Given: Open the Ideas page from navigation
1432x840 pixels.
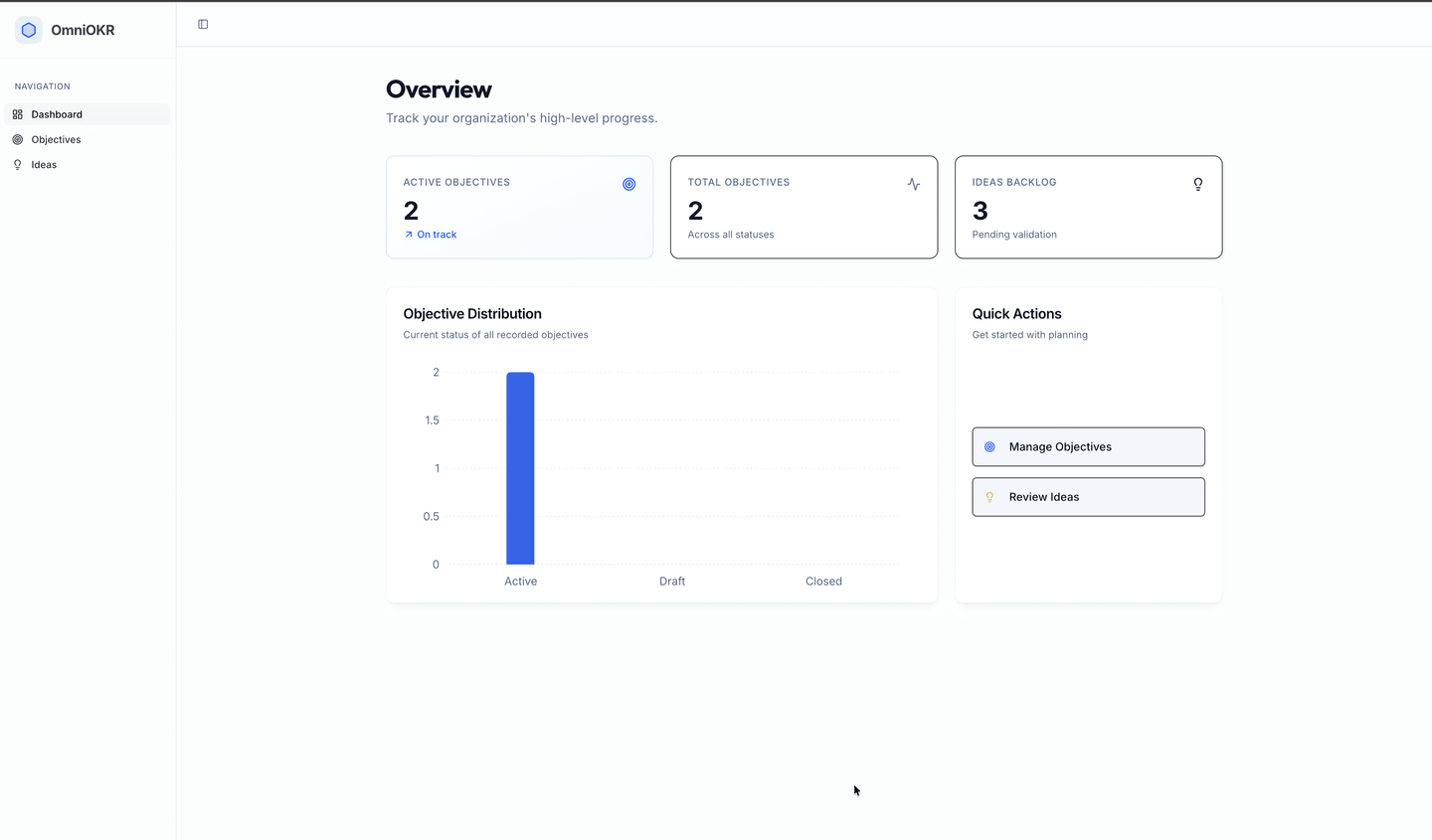Looking at the screenshot, I should tap(44, 164).
